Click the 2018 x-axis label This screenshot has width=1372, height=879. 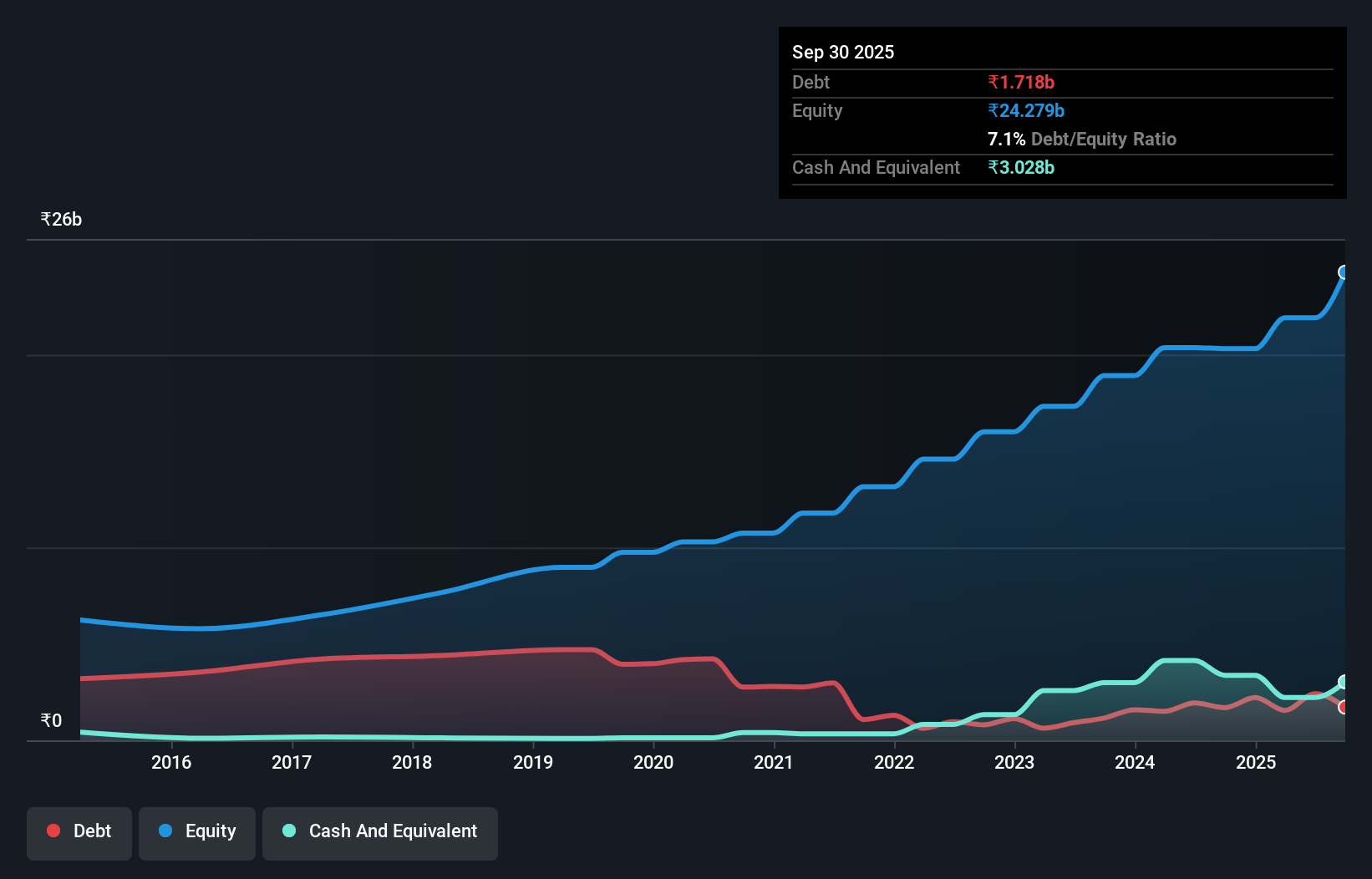[412, 762]
